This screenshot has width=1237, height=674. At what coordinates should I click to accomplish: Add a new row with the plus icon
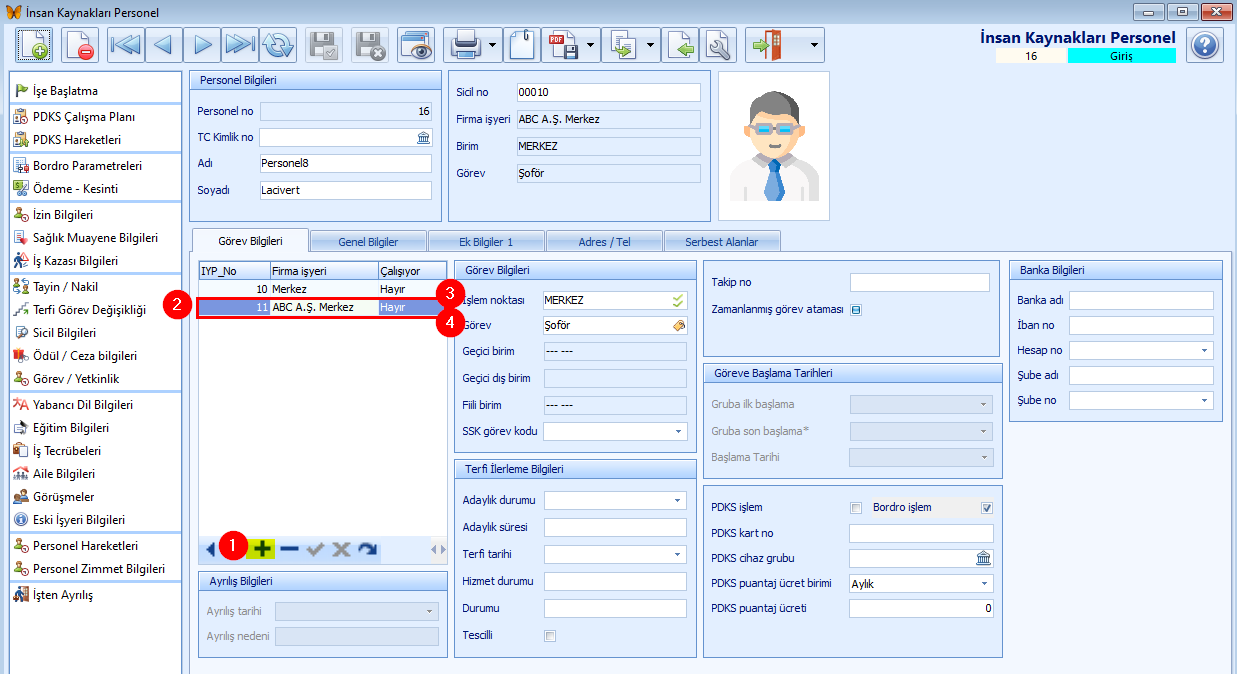263,548
